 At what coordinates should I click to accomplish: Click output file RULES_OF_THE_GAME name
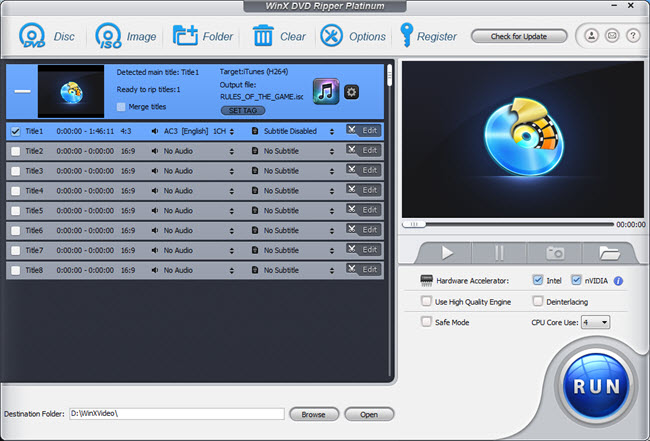[262, 97]
